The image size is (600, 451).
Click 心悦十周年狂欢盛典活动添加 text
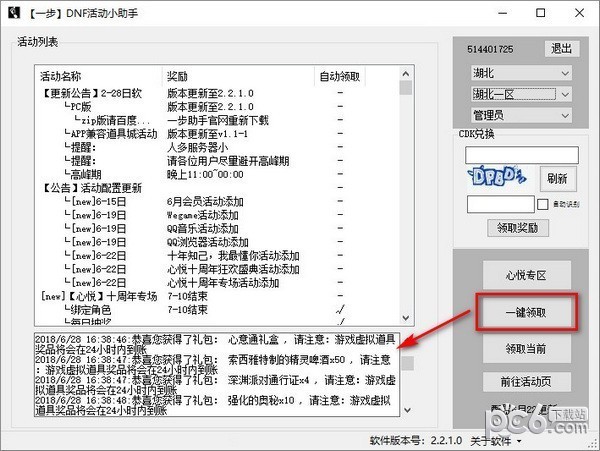click(x=233, y=269)
